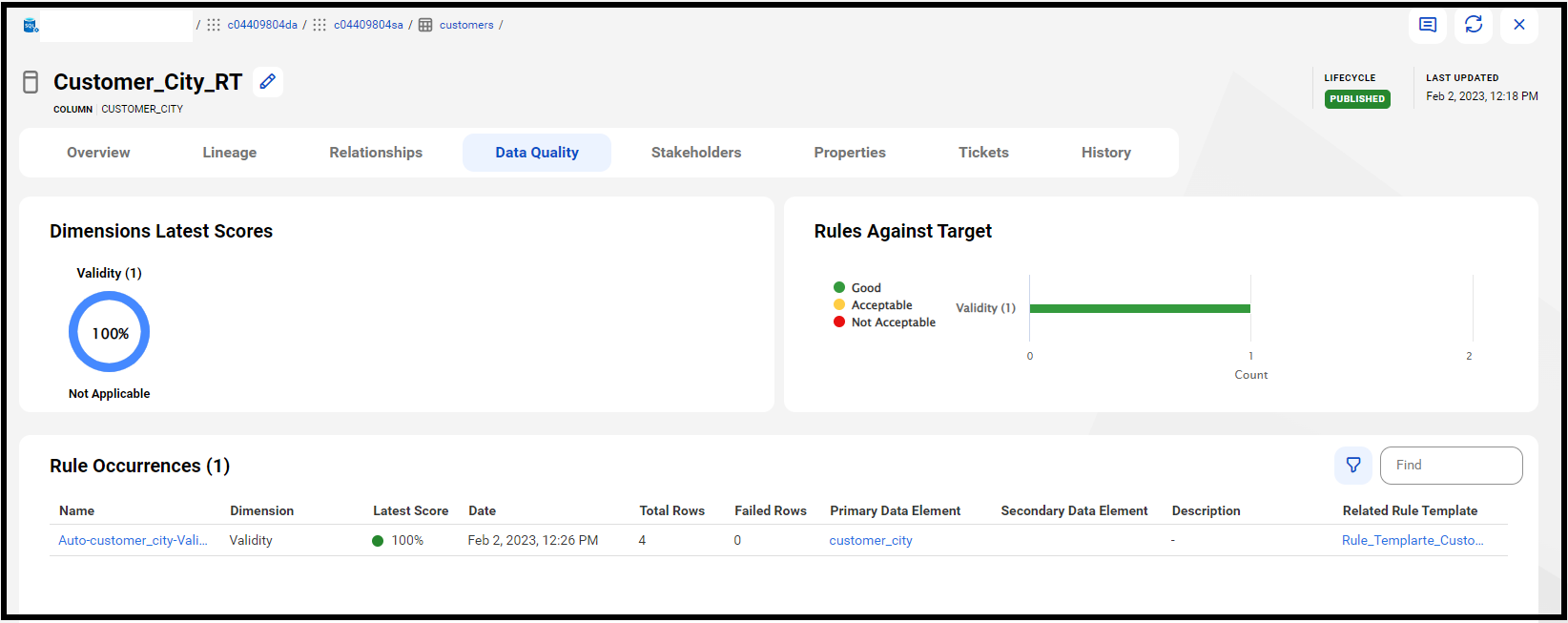Sort by the Dimension column header

[x=261, y=510]
